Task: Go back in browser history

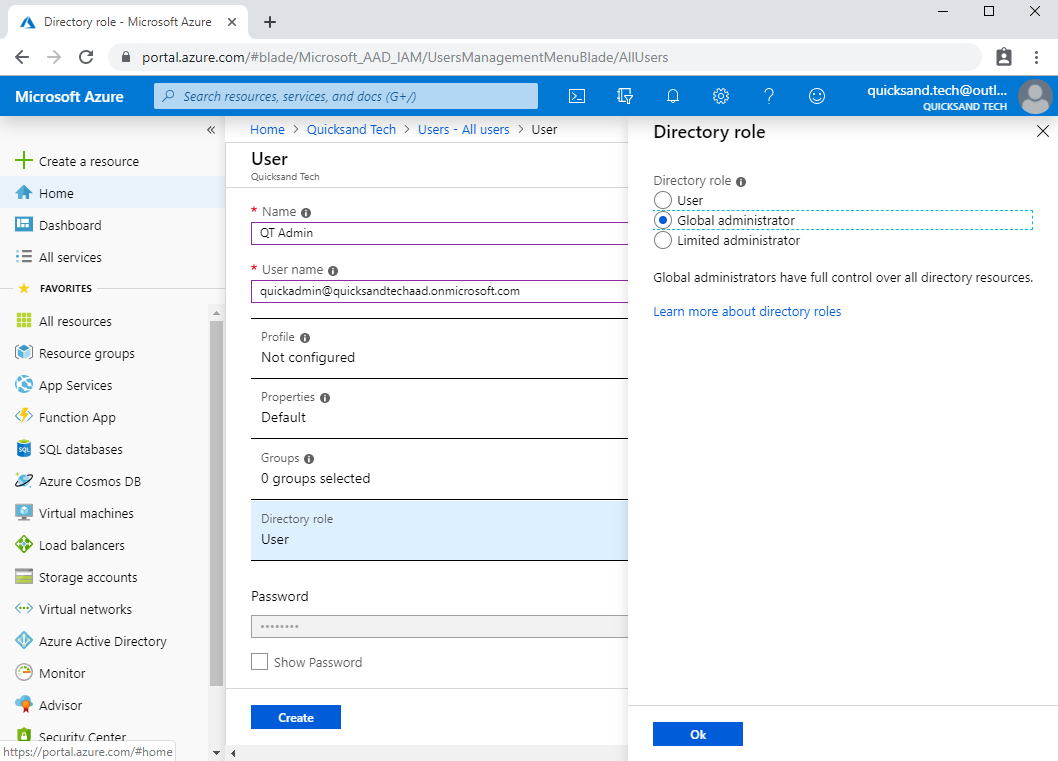Action: 22,57
